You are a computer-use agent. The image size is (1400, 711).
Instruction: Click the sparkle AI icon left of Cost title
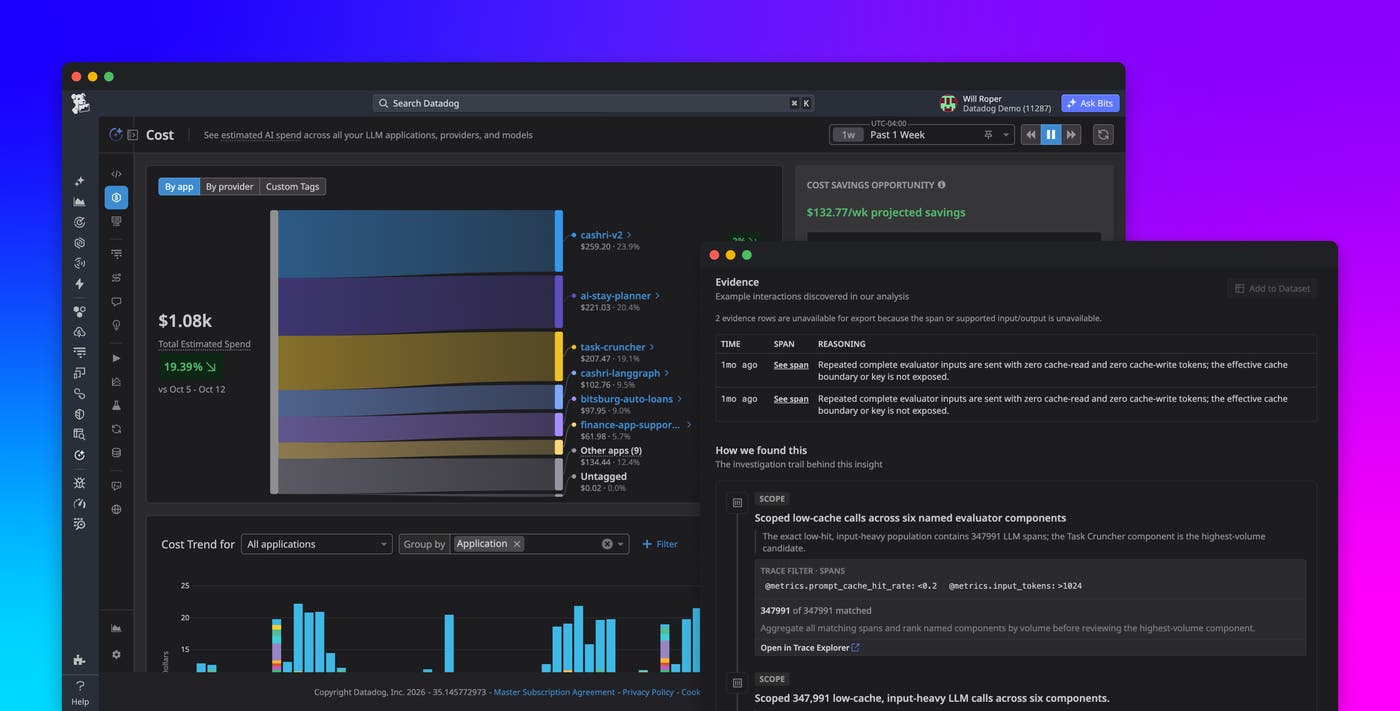coord(115,134)
